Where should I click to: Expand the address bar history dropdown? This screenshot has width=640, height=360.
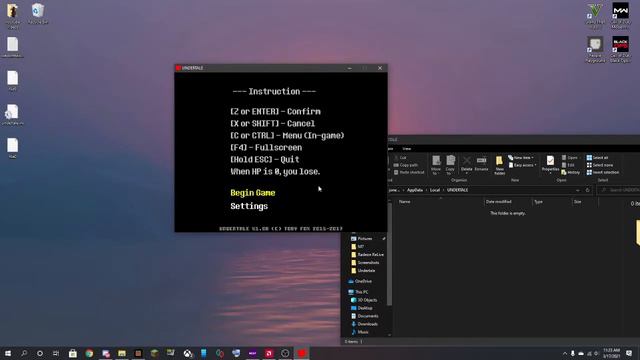(x=578, y=190)
